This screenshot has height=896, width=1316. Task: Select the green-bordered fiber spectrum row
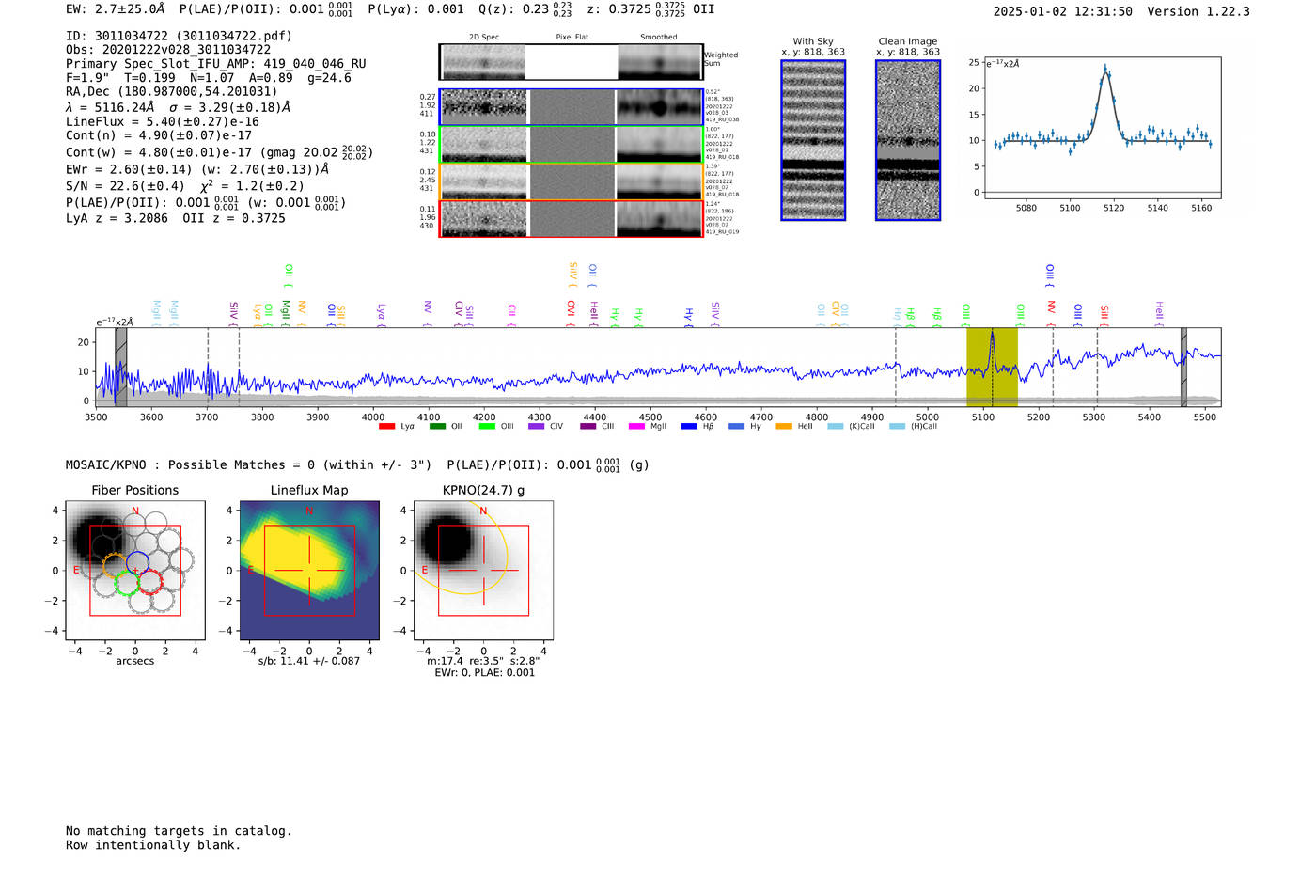[x=571, y=145]
